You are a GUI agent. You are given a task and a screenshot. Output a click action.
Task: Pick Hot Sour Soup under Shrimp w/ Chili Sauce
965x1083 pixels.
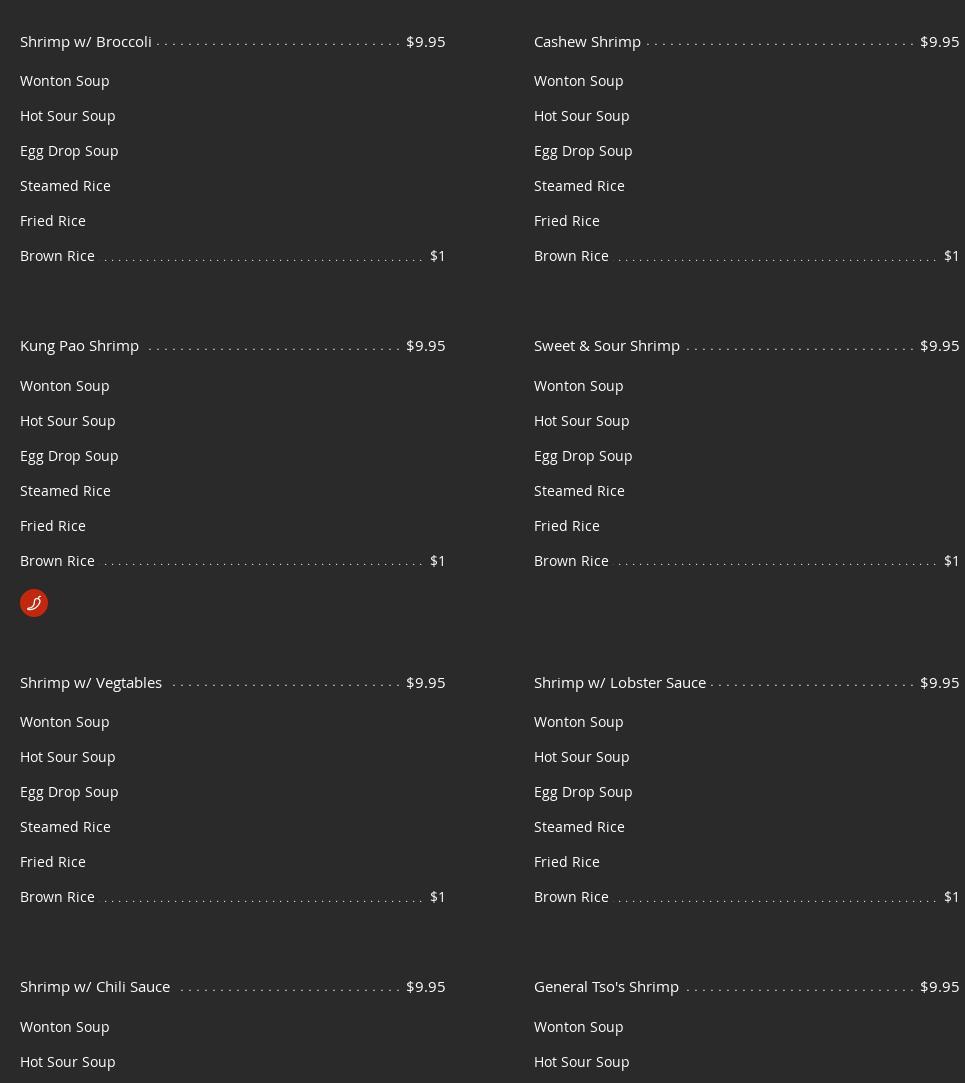(x=67, y=1062)
